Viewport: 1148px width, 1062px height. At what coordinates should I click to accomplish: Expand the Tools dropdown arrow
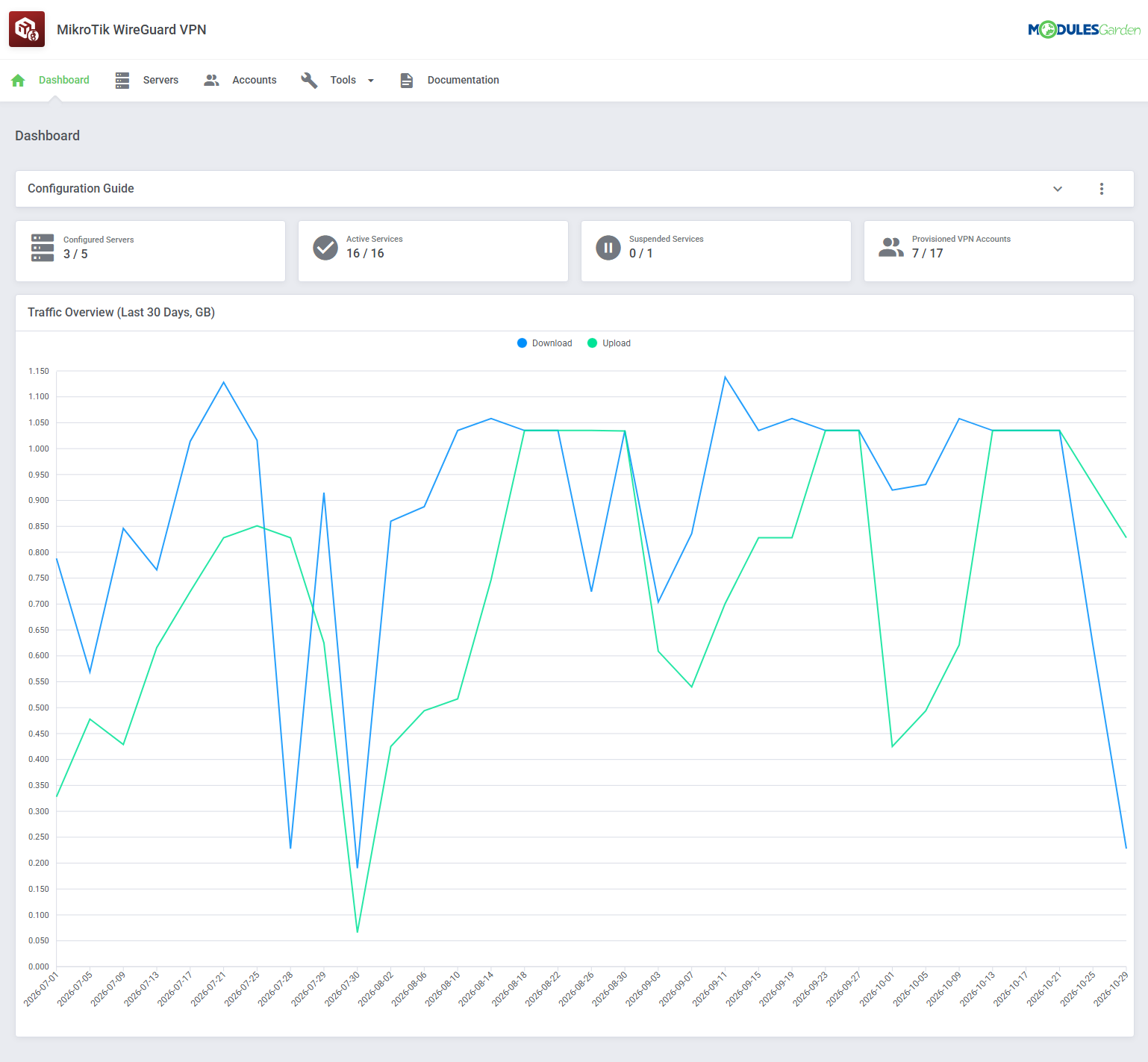pos(371,81)
